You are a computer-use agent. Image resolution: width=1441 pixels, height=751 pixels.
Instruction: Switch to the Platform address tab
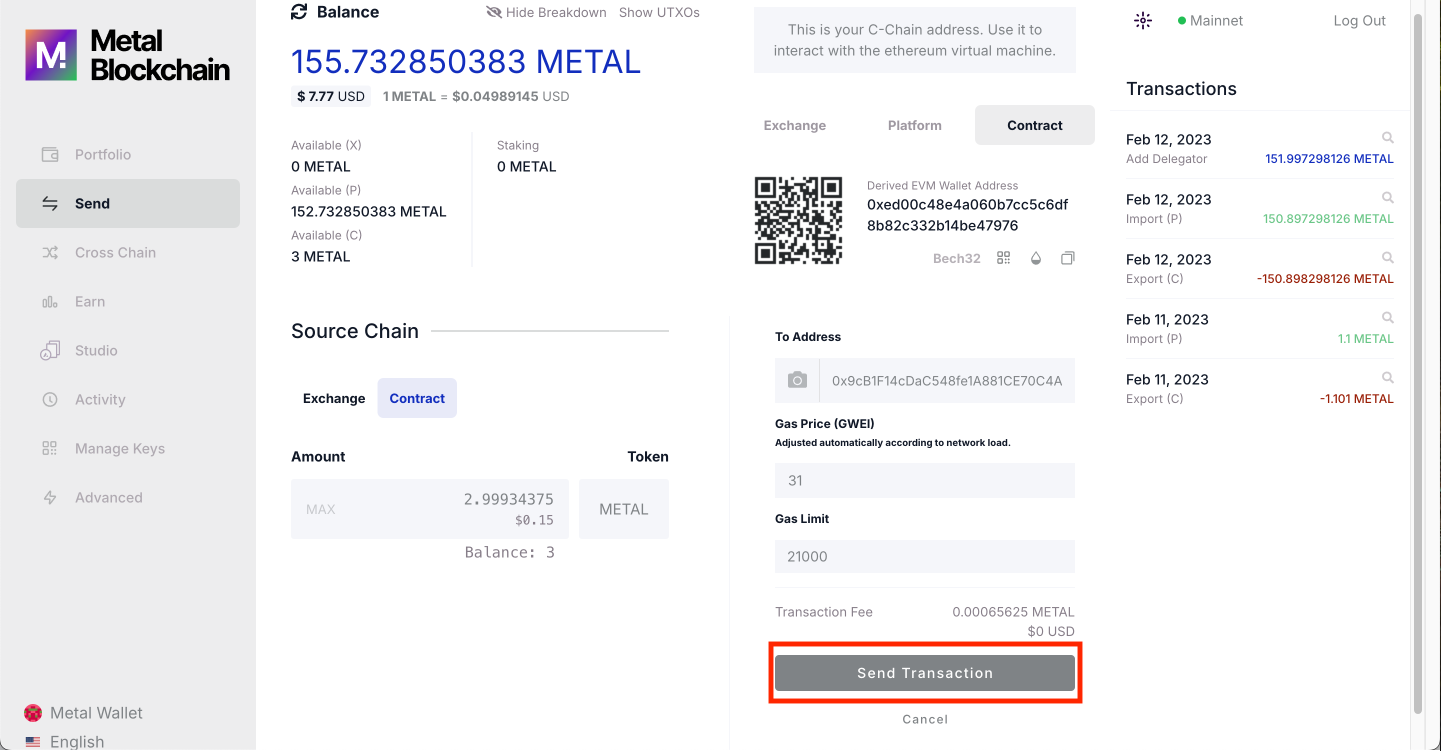coord(914,125)
